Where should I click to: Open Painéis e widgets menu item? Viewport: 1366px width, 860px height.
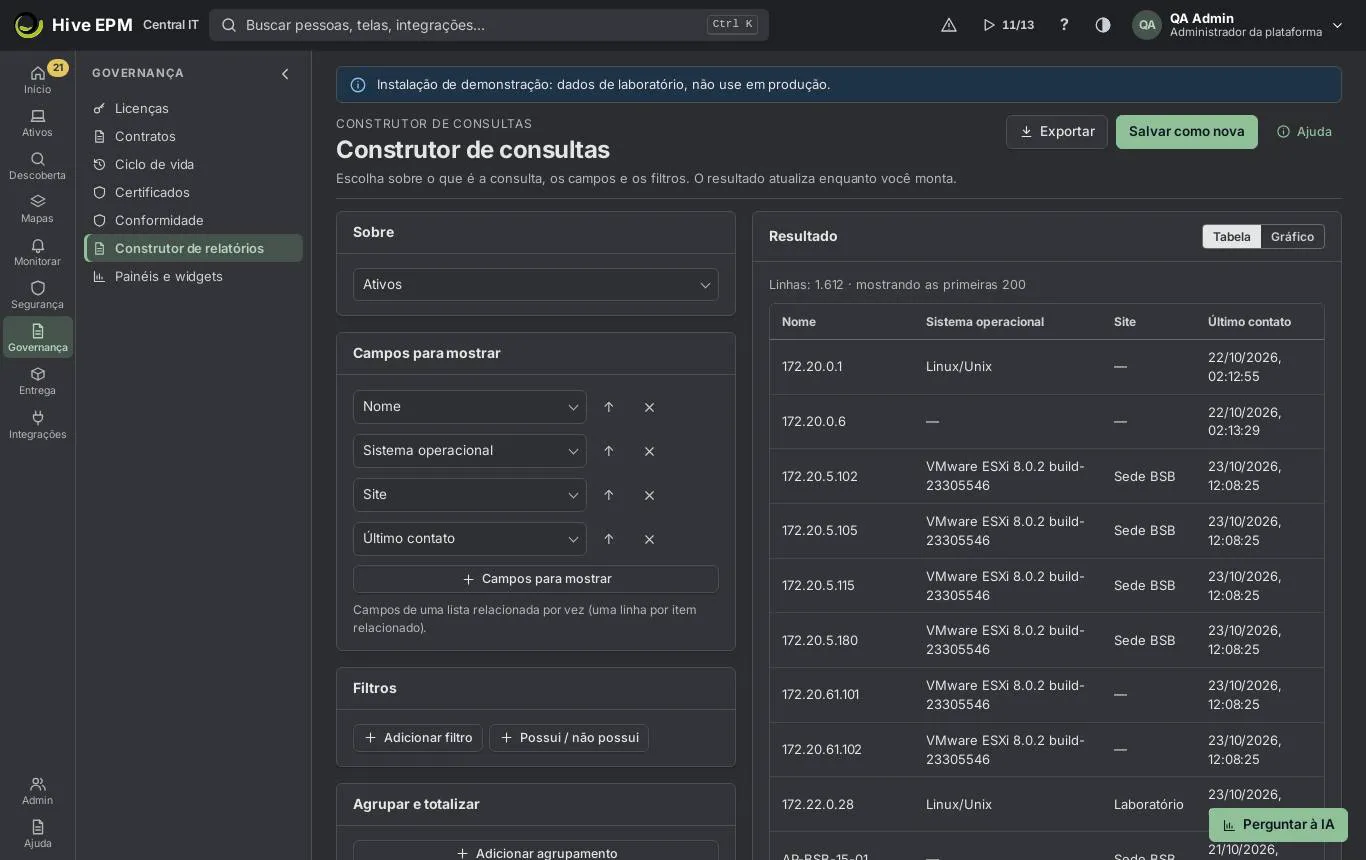point(194,276)
